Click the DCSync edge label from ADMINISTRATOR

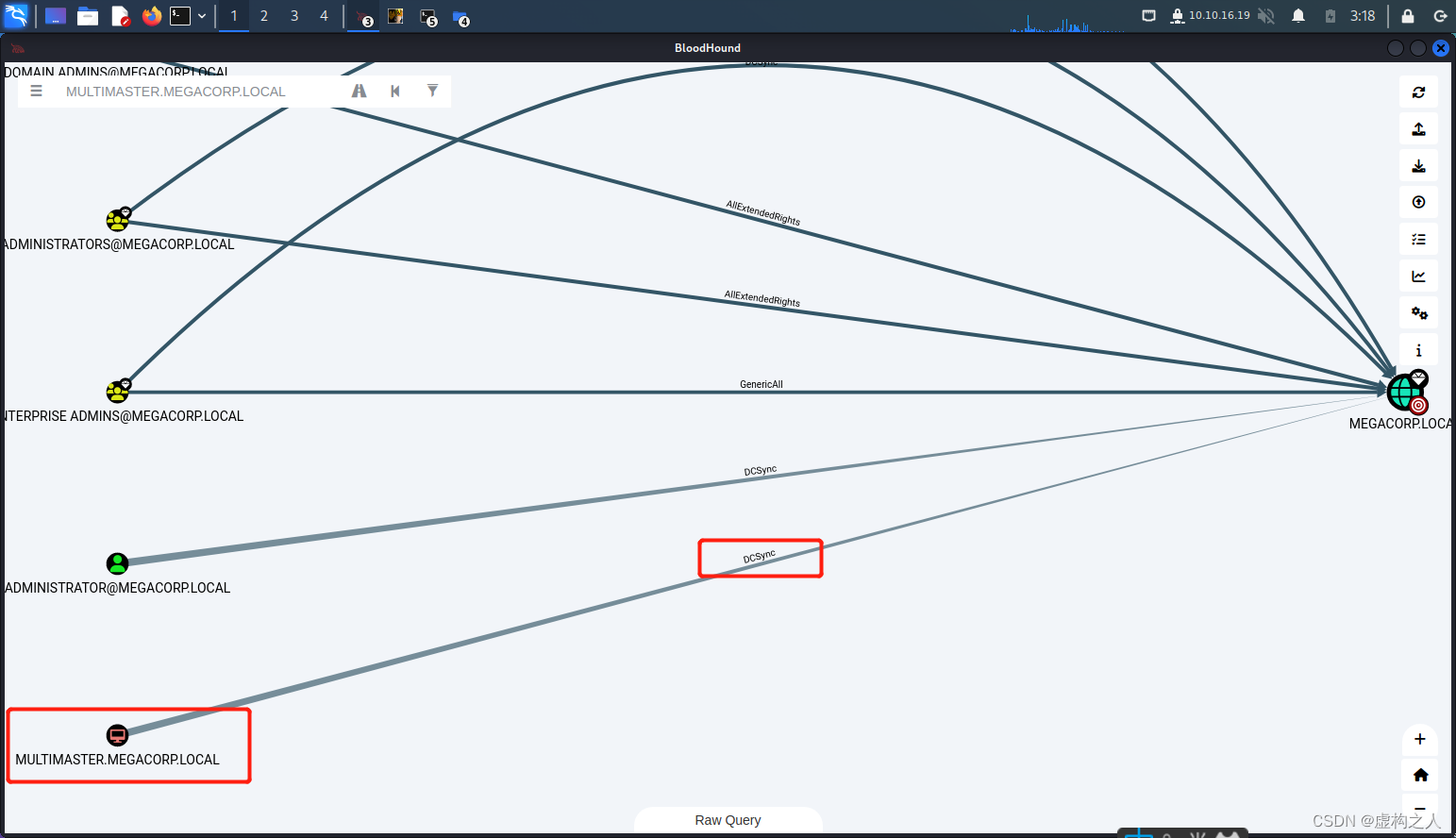(760, 470)
